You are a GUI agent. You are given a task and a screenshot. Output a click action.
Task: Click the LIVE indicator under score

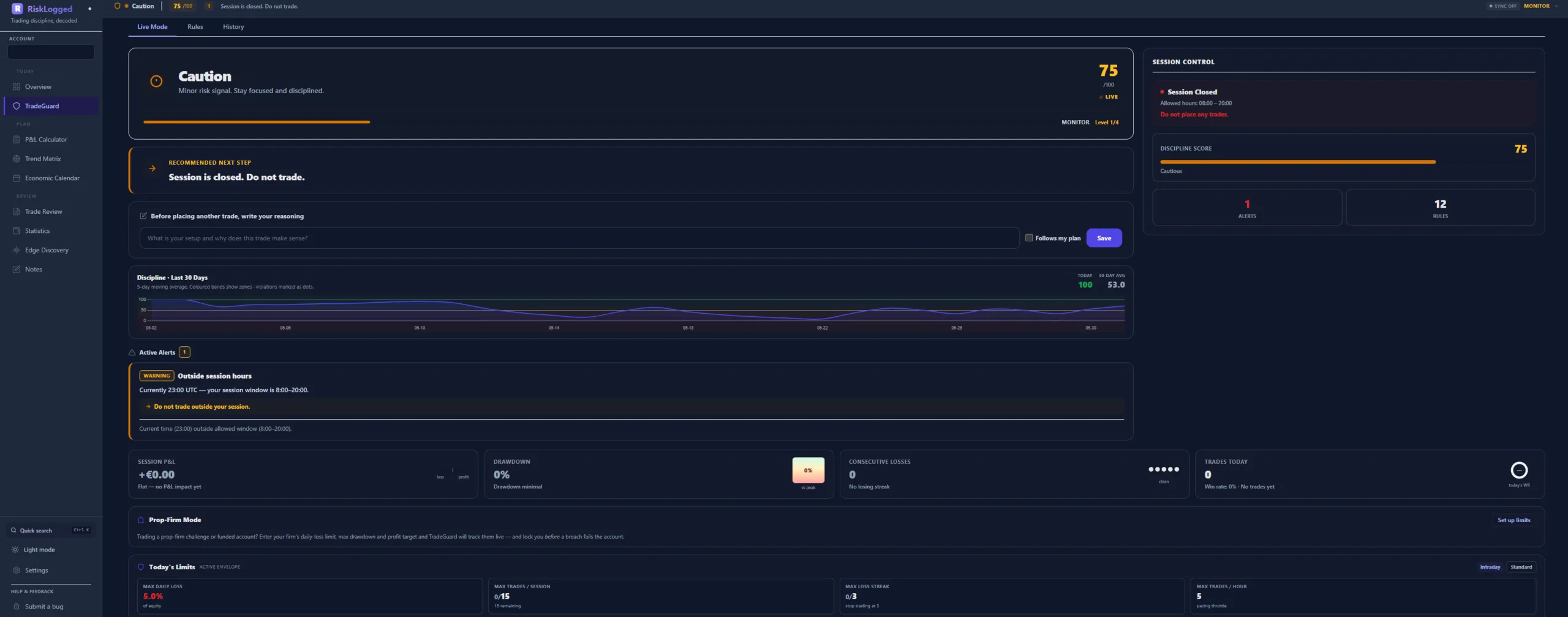1109,97
